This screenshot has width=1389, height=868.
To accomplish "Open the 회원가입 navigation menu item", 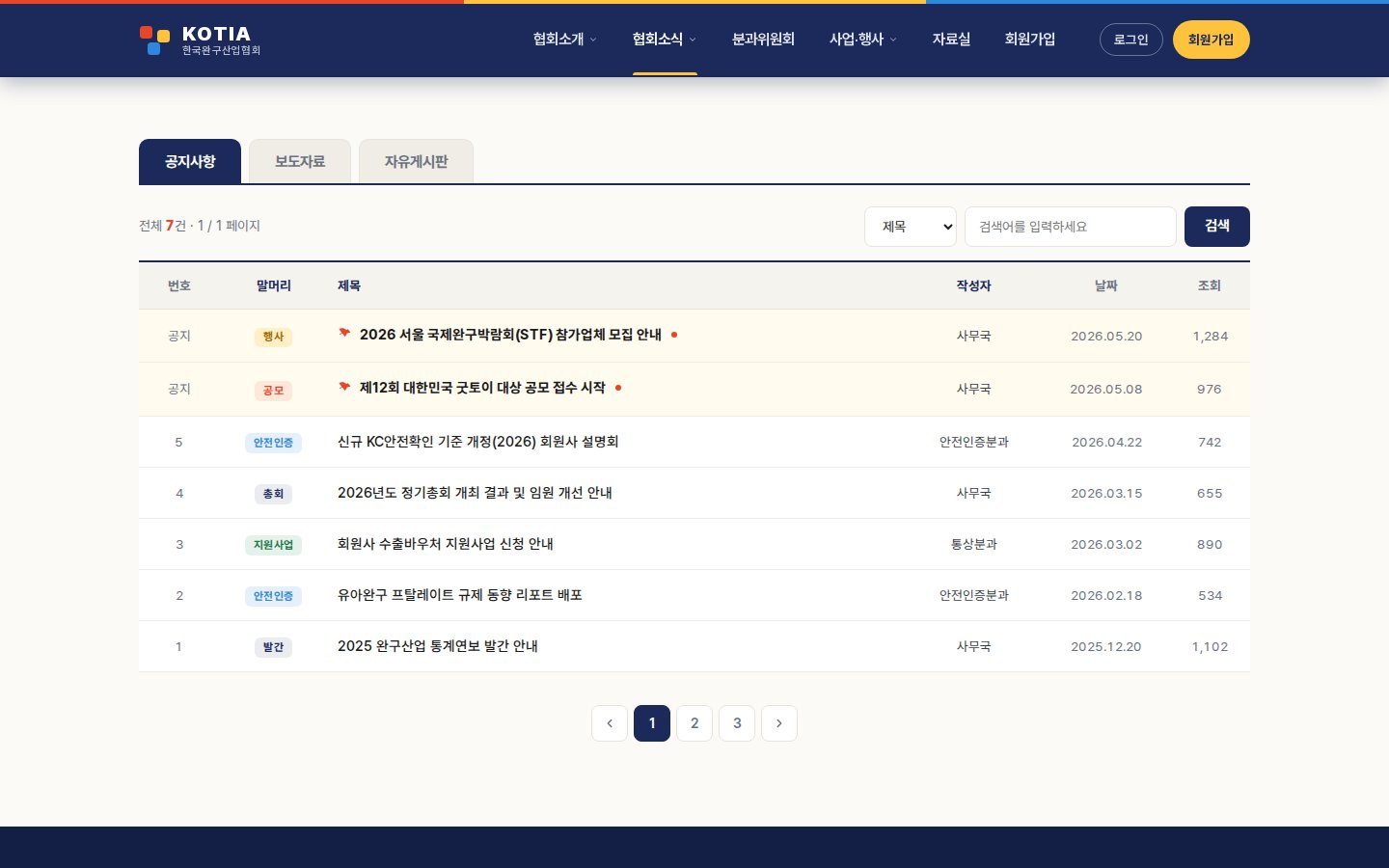I will [1030, 40].
